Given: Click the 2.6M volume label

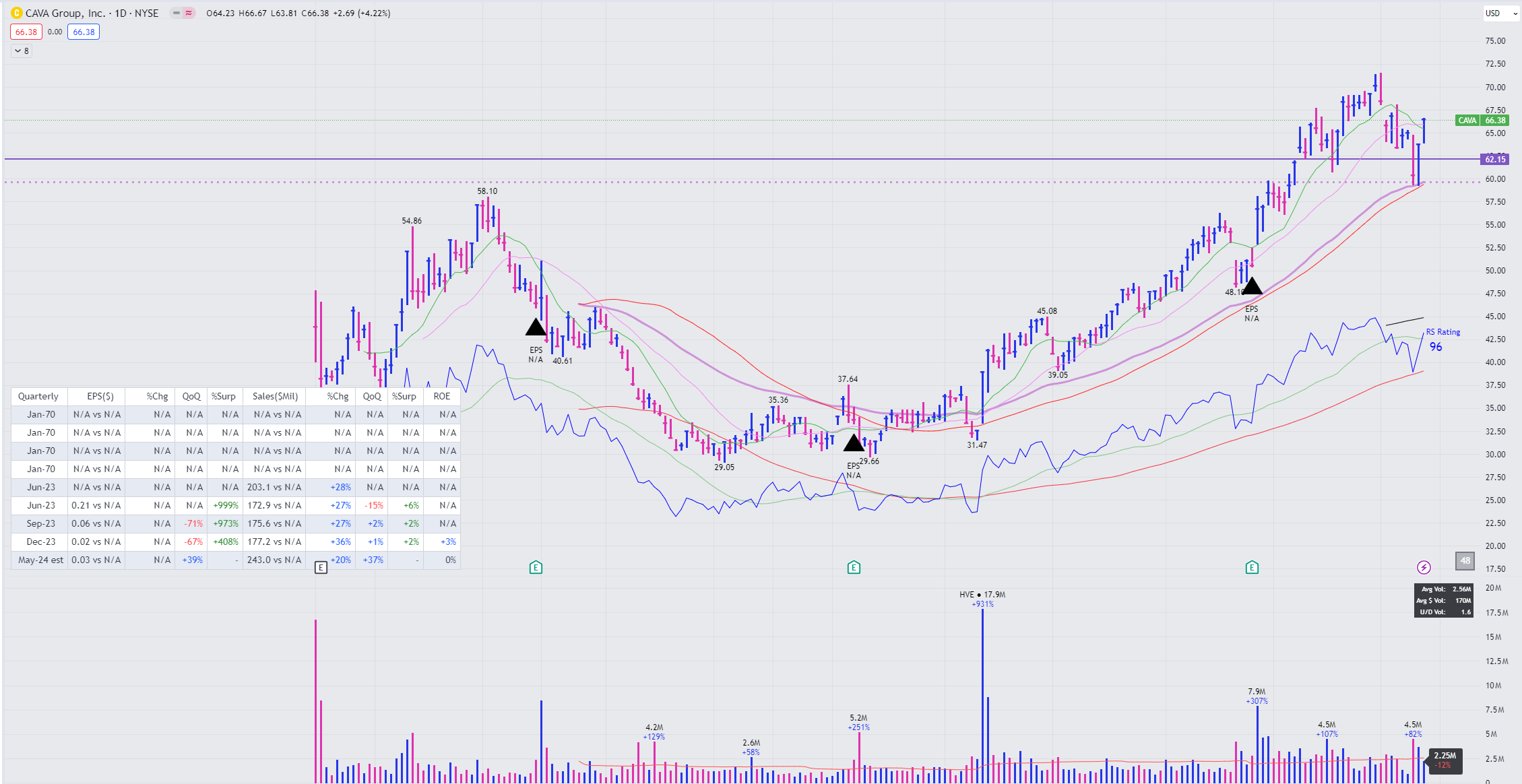Looking at the screenshot, I should click(751, 743).
